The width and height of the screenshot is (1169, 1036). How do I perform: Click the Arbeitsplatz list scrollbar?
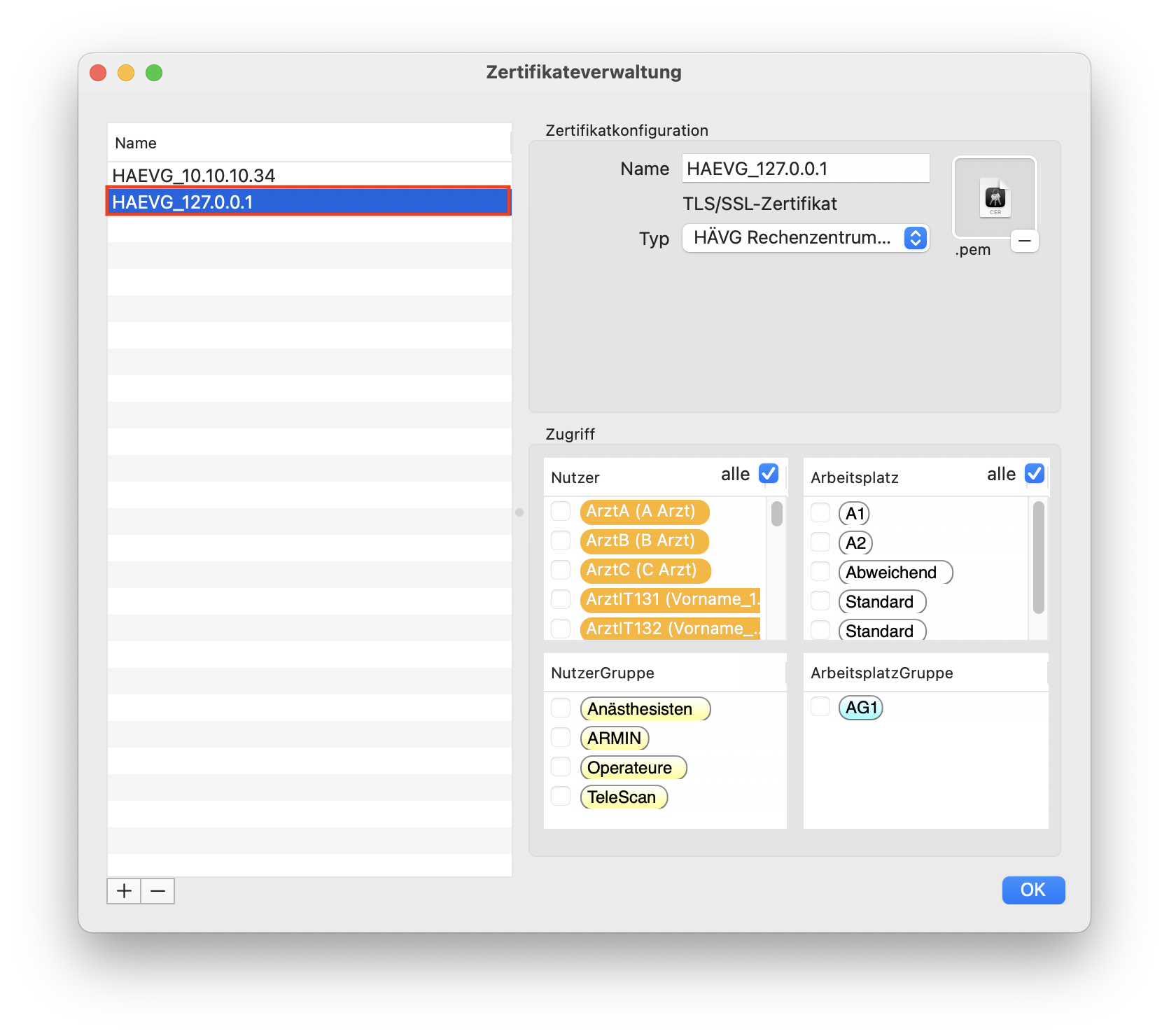click(x=1039, y=557)
